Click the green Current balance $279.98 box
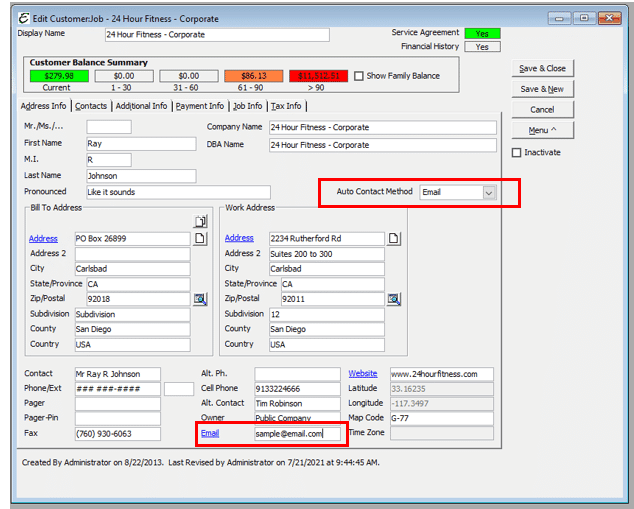Image resolution: width=634 pixels, height=509 pixels. click(x=59, y=76)
